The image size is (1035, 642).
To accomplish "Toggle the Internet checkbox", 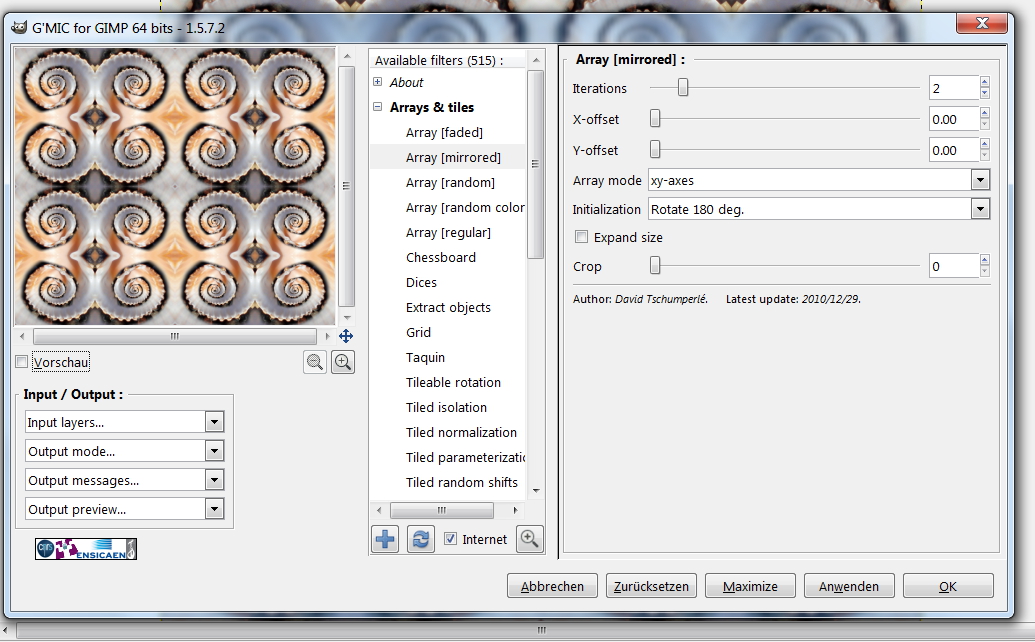I will click(x=450, y=539).
